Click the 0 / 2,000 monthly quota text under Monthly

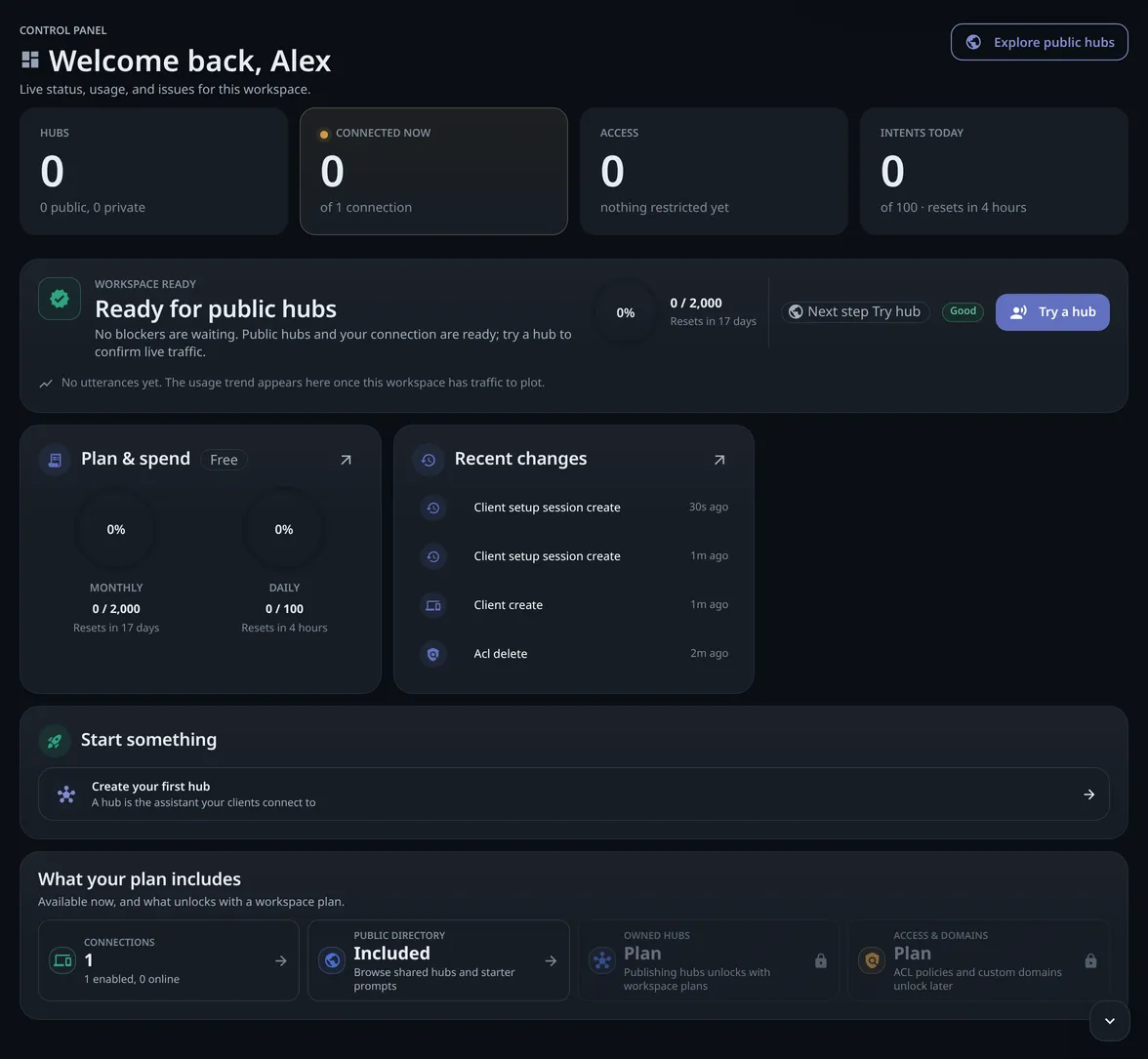click(115, 609)
